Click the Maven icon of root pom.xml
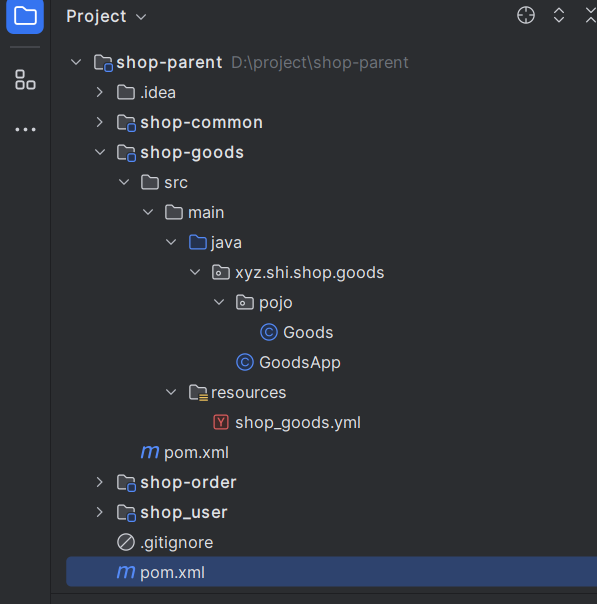597x604 pixels. [x=126, y=572]
